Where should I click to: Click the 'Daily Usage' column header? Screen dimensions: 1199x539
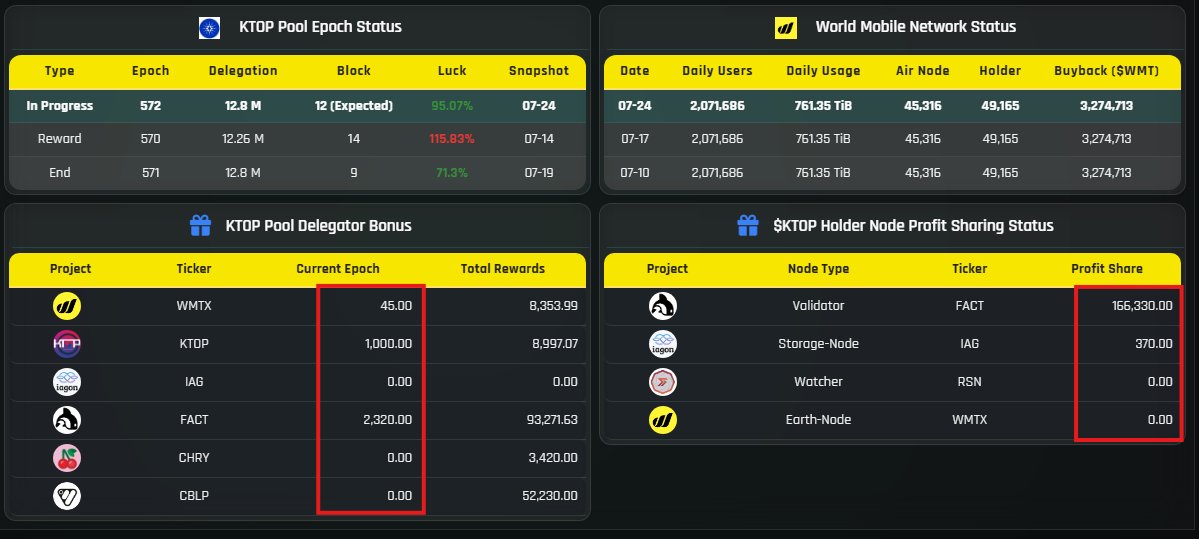pyautogui.click(x=824, y=70)
